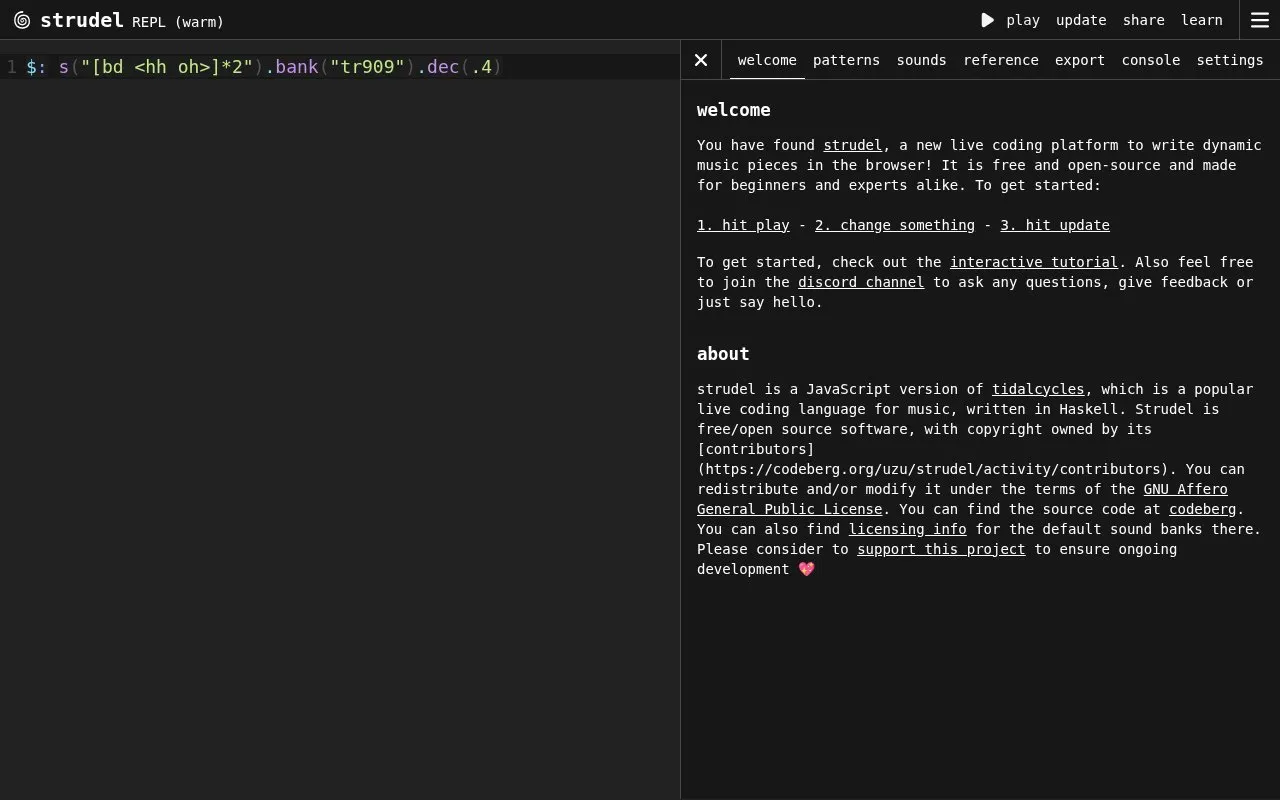Follow the tidalcycles link
The image size is (1280, 800).
[1038, 389]
